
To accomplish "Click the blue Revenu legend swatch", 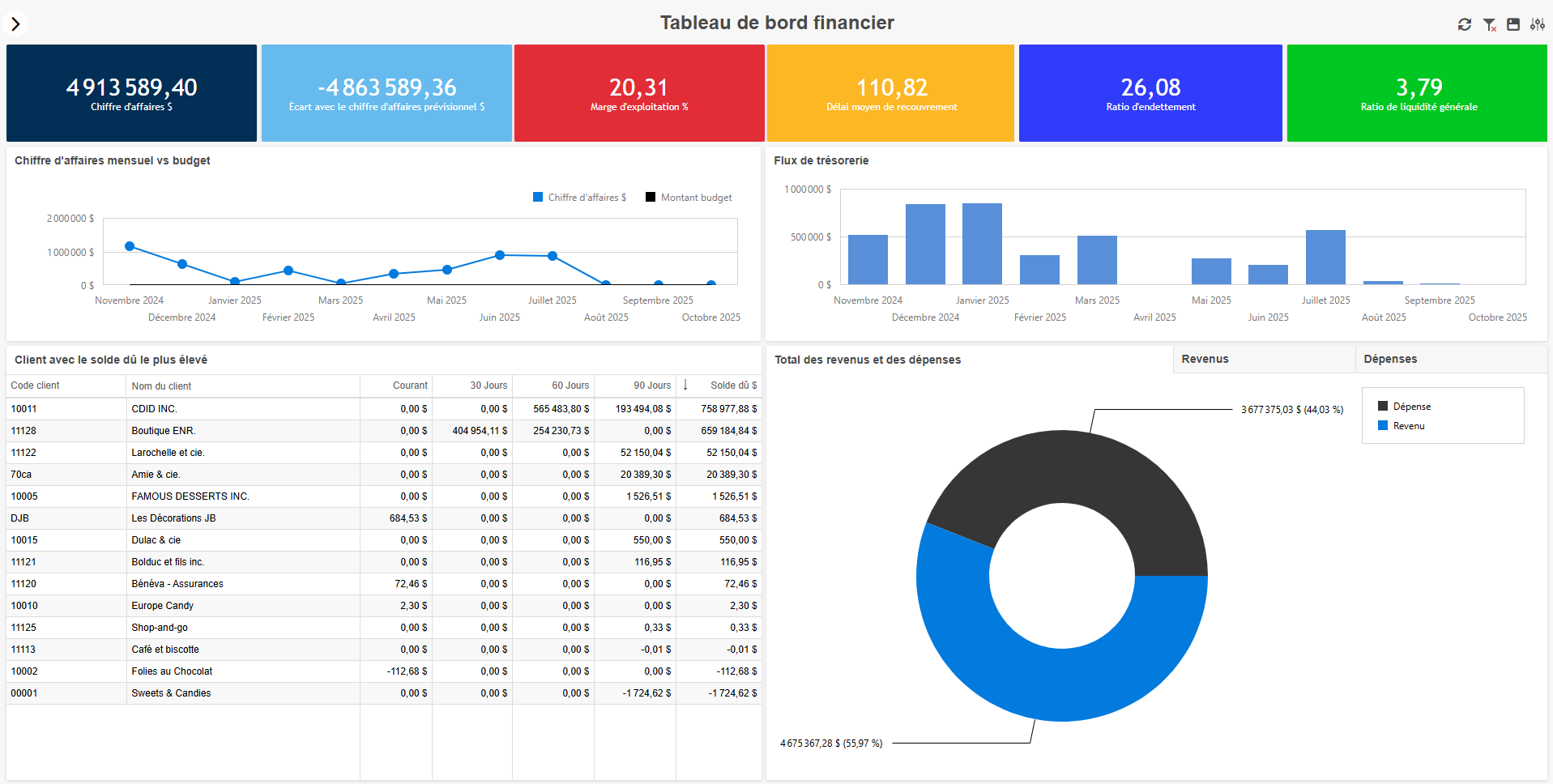I will click(x=1383, y=426).
